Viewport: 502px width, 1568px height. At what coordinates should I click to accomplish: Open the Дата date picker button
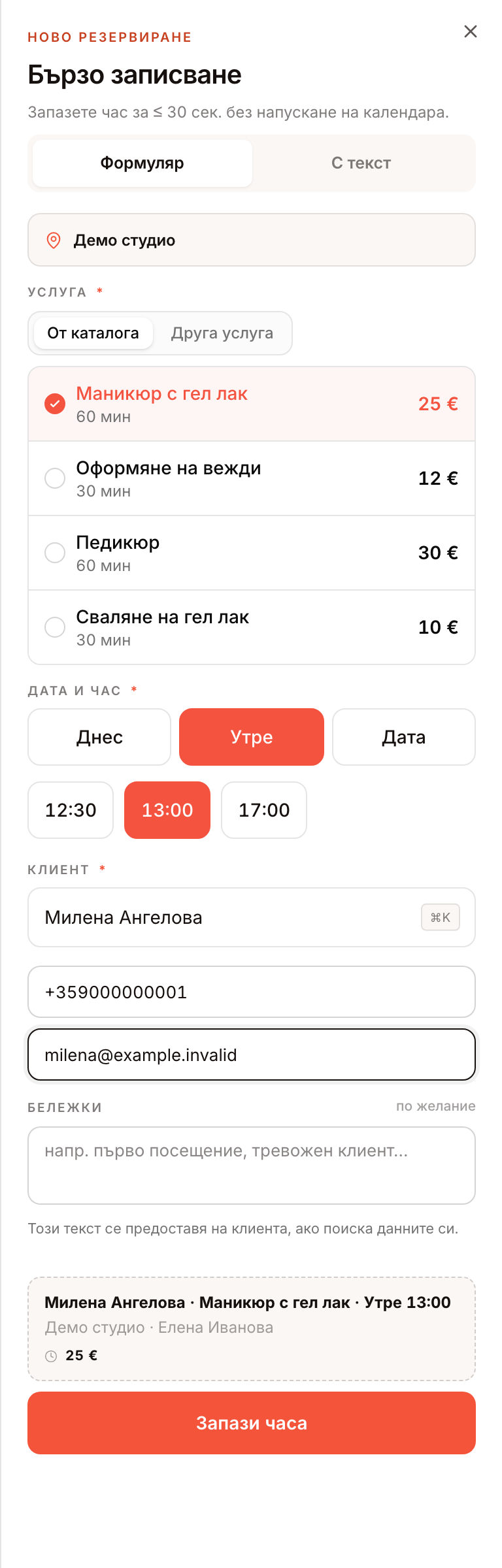pyautogui.click(x=404, y=737)
